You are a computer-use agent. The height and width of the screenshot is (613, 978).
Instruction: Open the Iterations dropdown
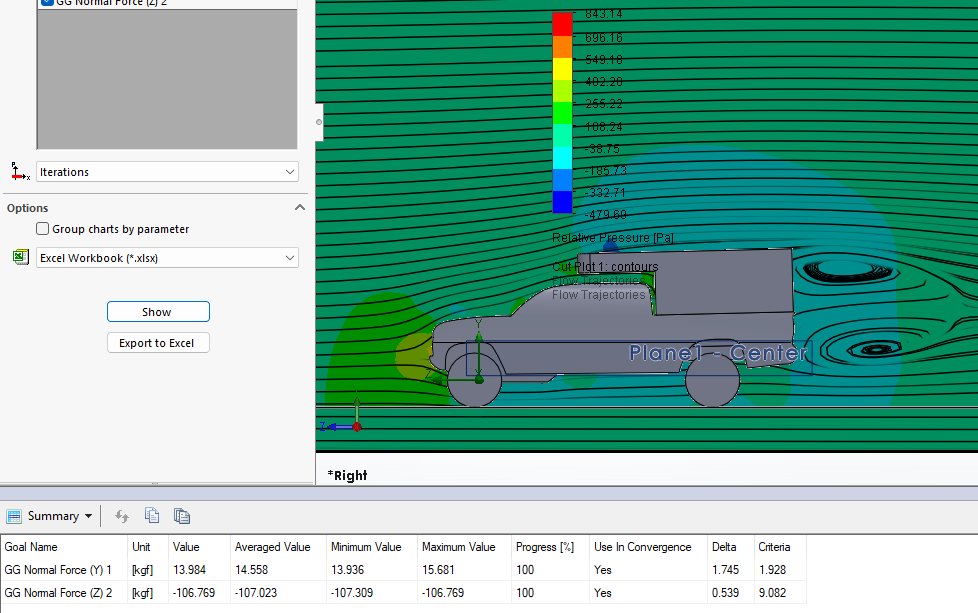(167, 171)
